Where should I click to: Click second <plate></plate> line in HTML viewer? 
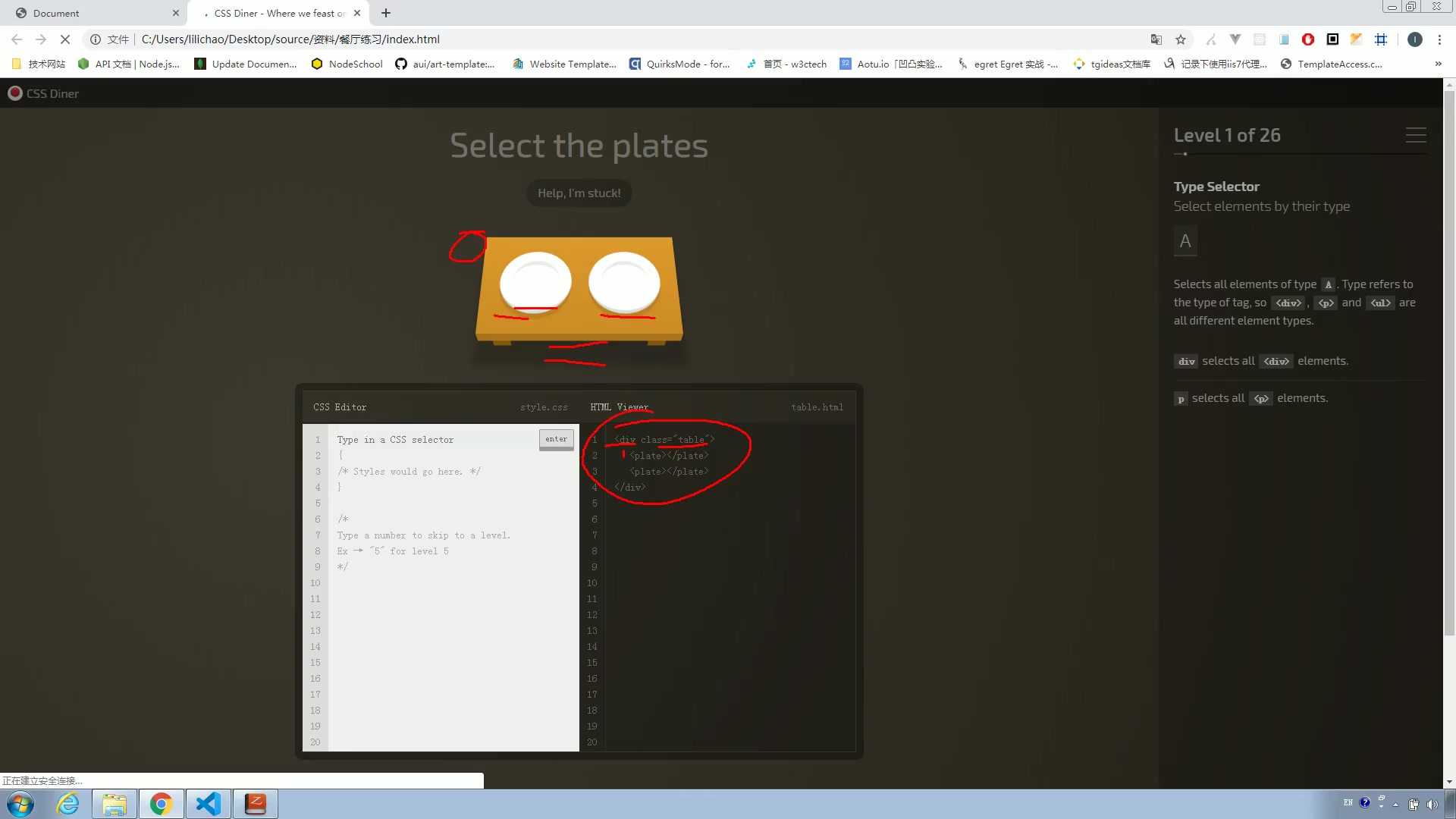pos(670,472)
